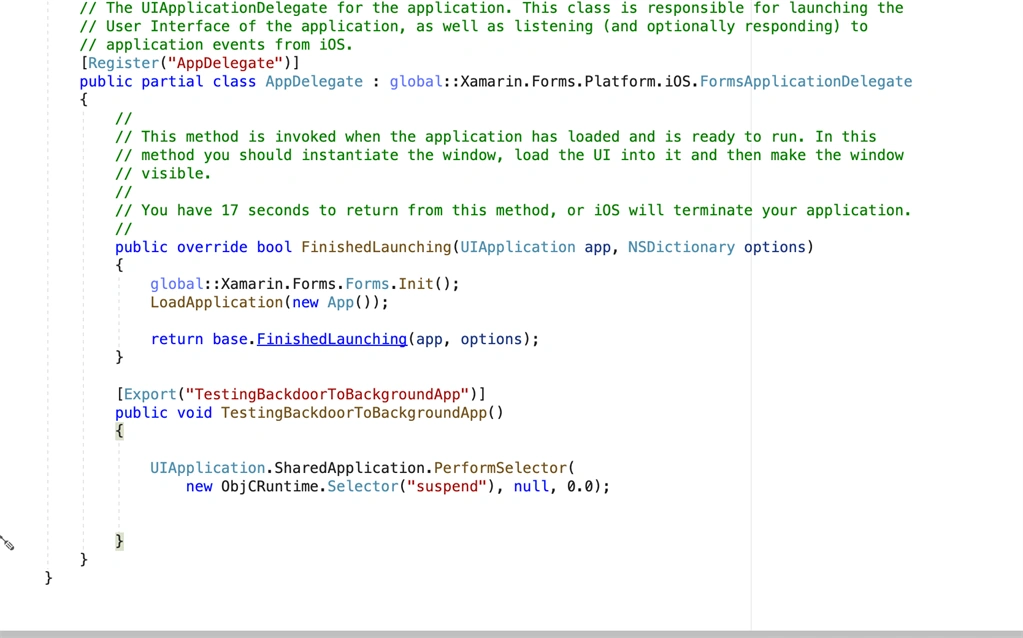This screenshot has width=1023, height=638.
Task: Click the override keyword
Action: (212, 247)
